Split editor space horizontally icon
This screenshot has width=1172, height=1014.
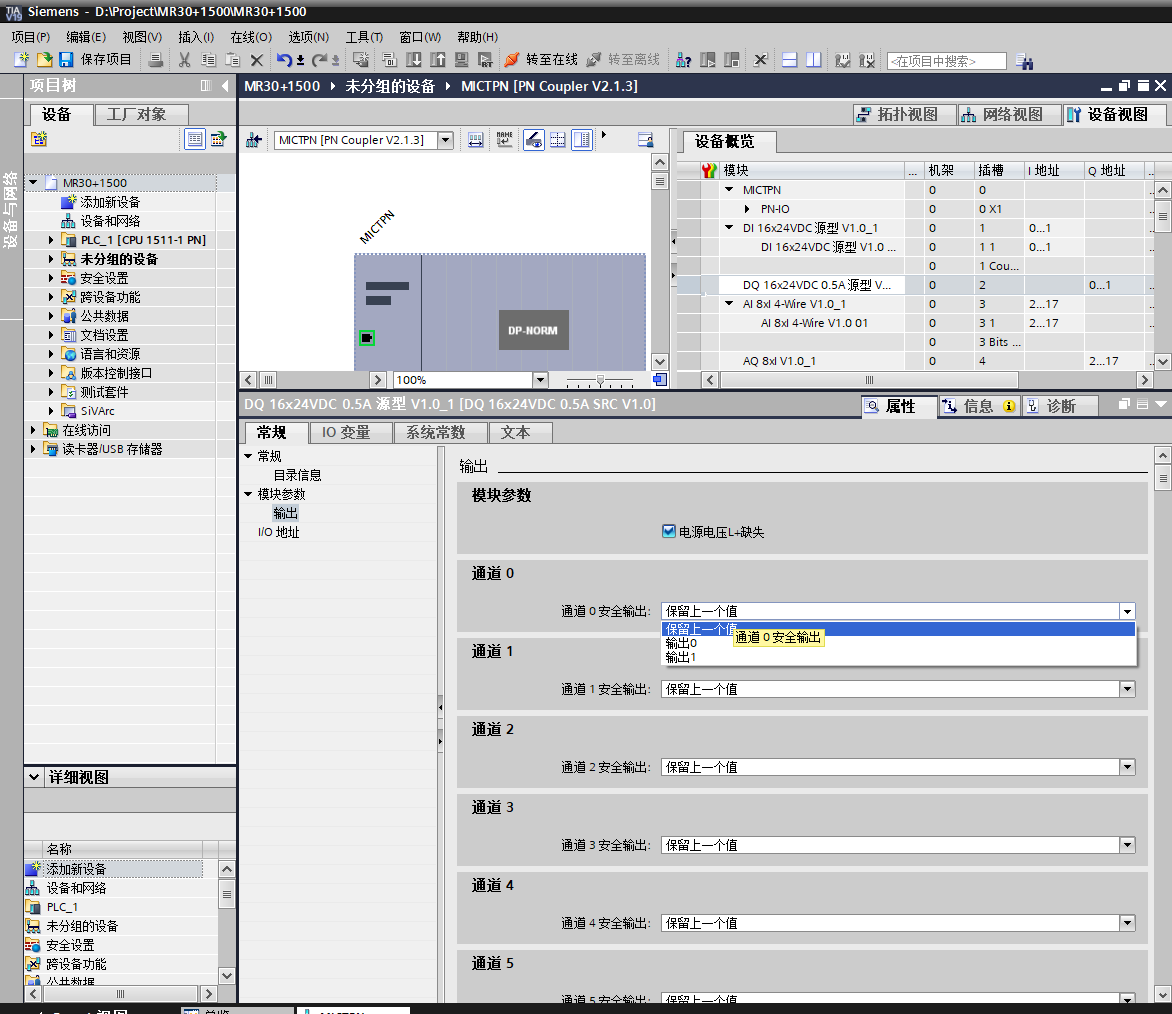coord(789,60)
